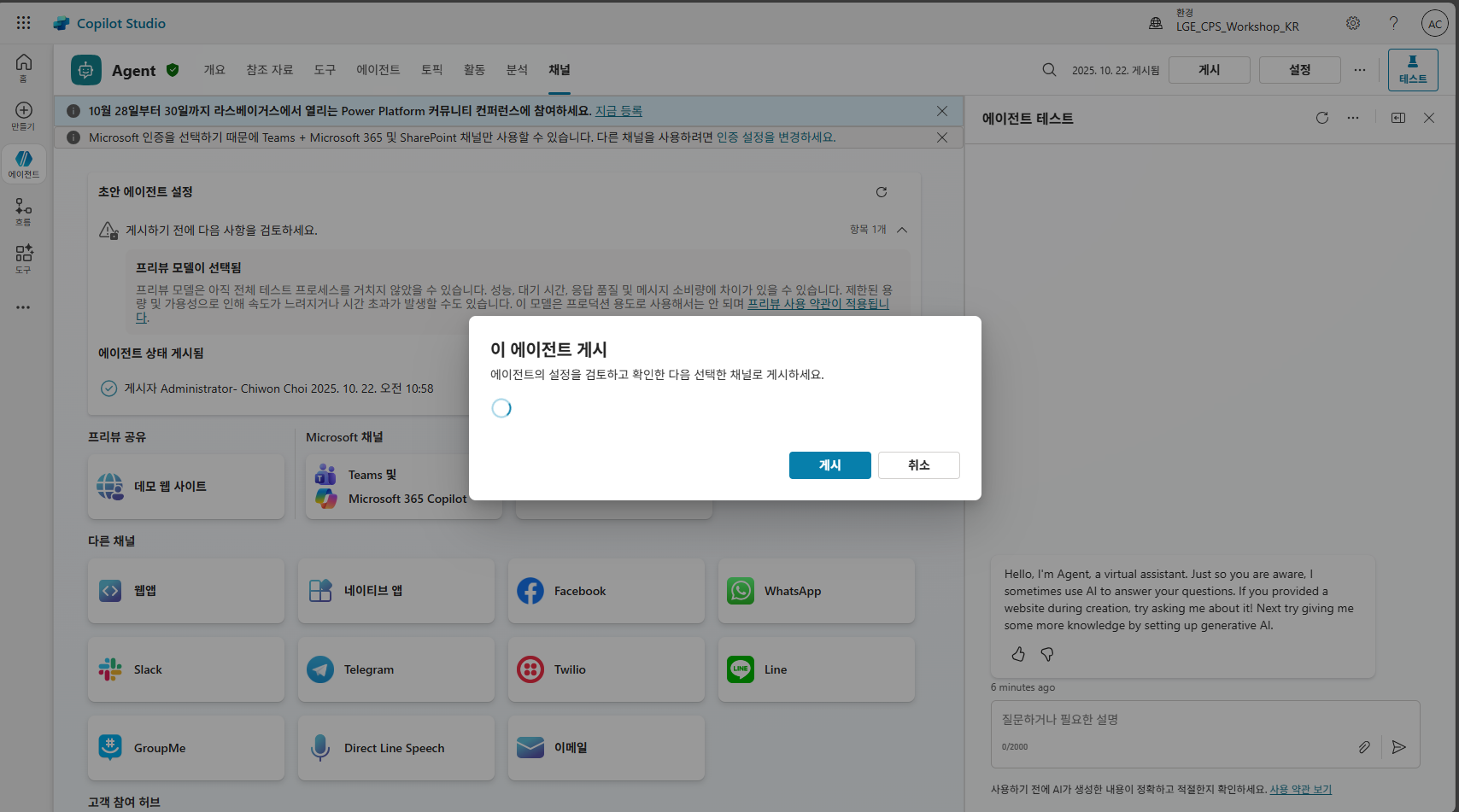Screen dimensions: 1459x812
Task: Cancel the publish dialog with 취소
Action: coord(919,465)
